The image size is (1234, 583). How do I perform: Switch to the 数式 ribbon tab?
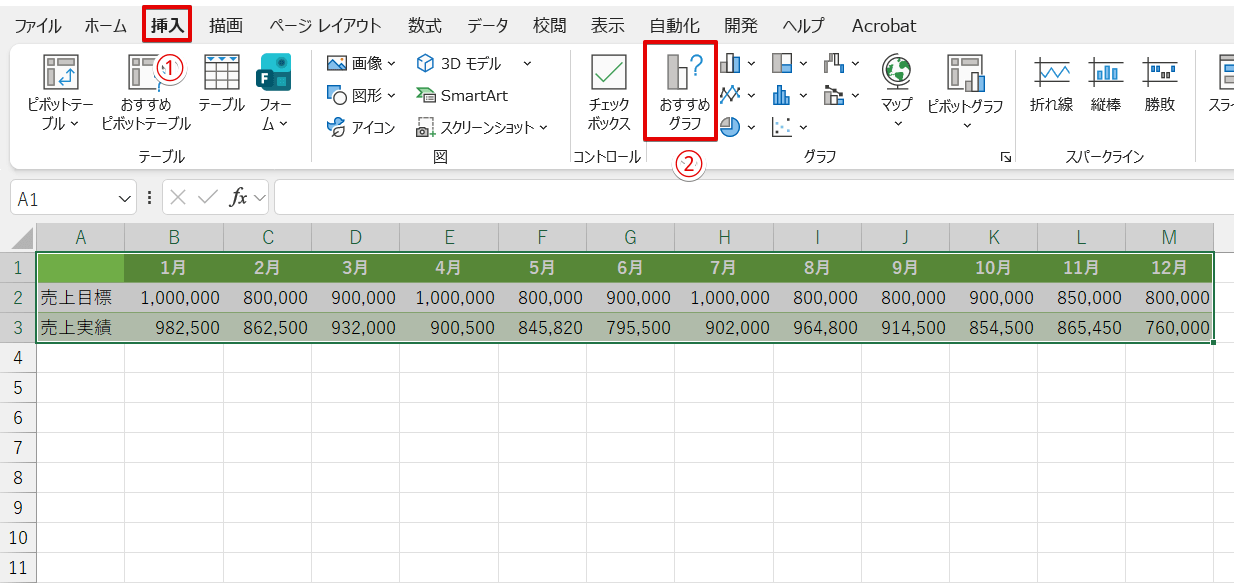(424, 25)
